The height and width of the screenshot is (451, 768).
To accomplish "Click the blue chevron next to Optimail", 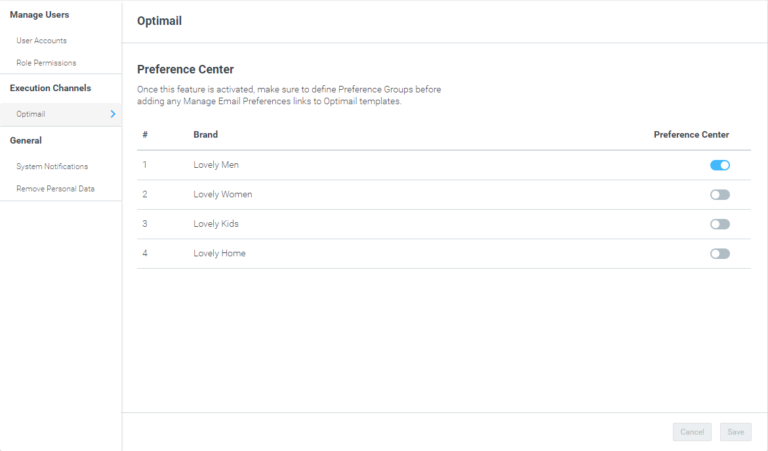I will pos(113,114).
